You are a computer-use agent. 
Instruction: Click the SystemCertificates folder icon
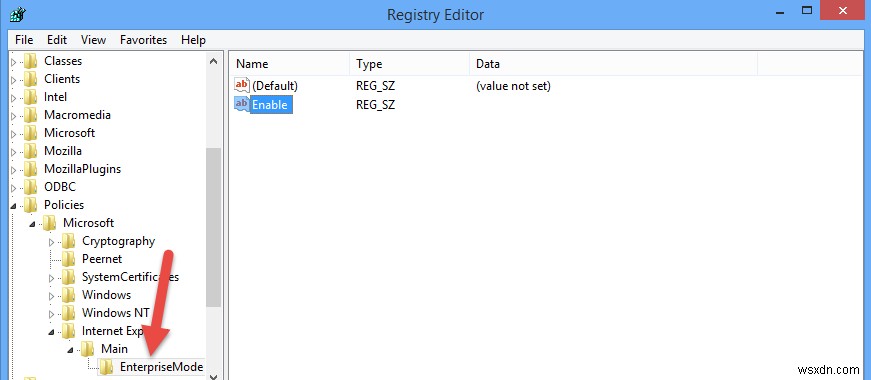68,277
